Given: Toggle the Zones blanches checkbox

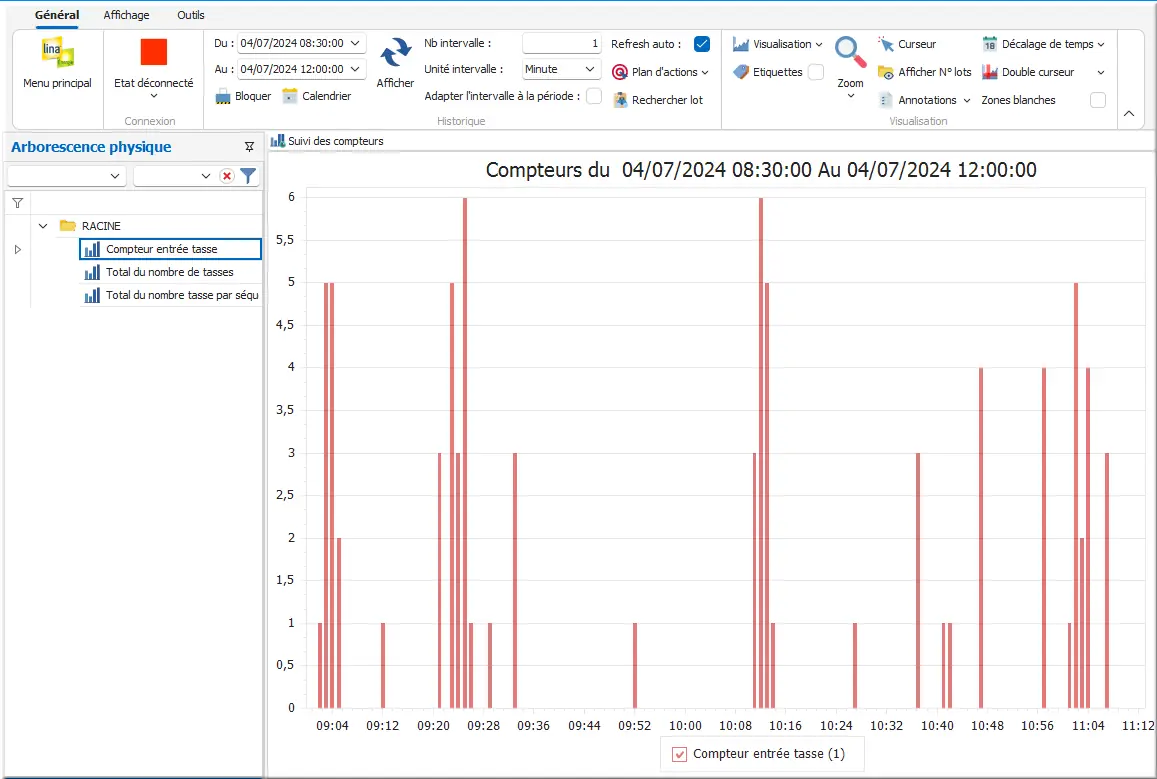Looking at the screenshot, I should (1098, 100).
